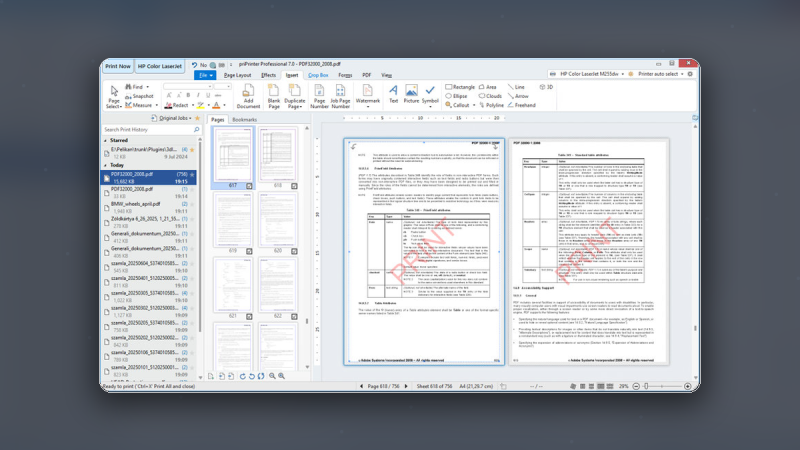Toggle Bold formatting
Screen dimensions: 800x450
(x=188, y=95)
